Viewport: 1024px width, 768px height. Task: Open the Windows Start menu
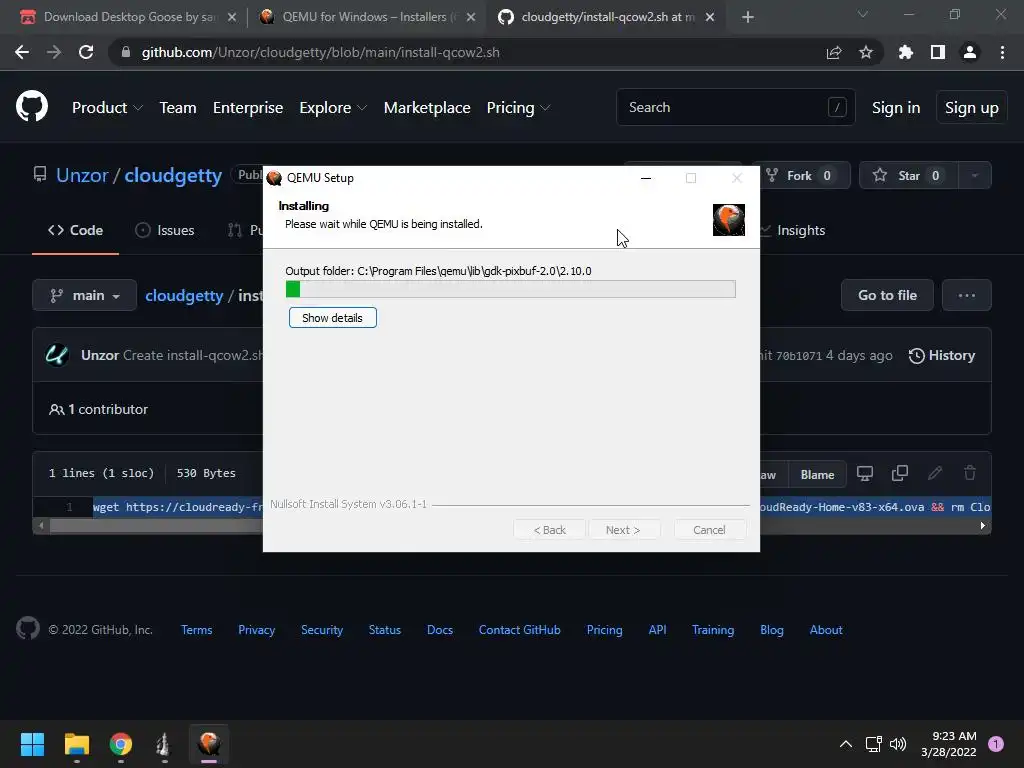coord(32,744)
